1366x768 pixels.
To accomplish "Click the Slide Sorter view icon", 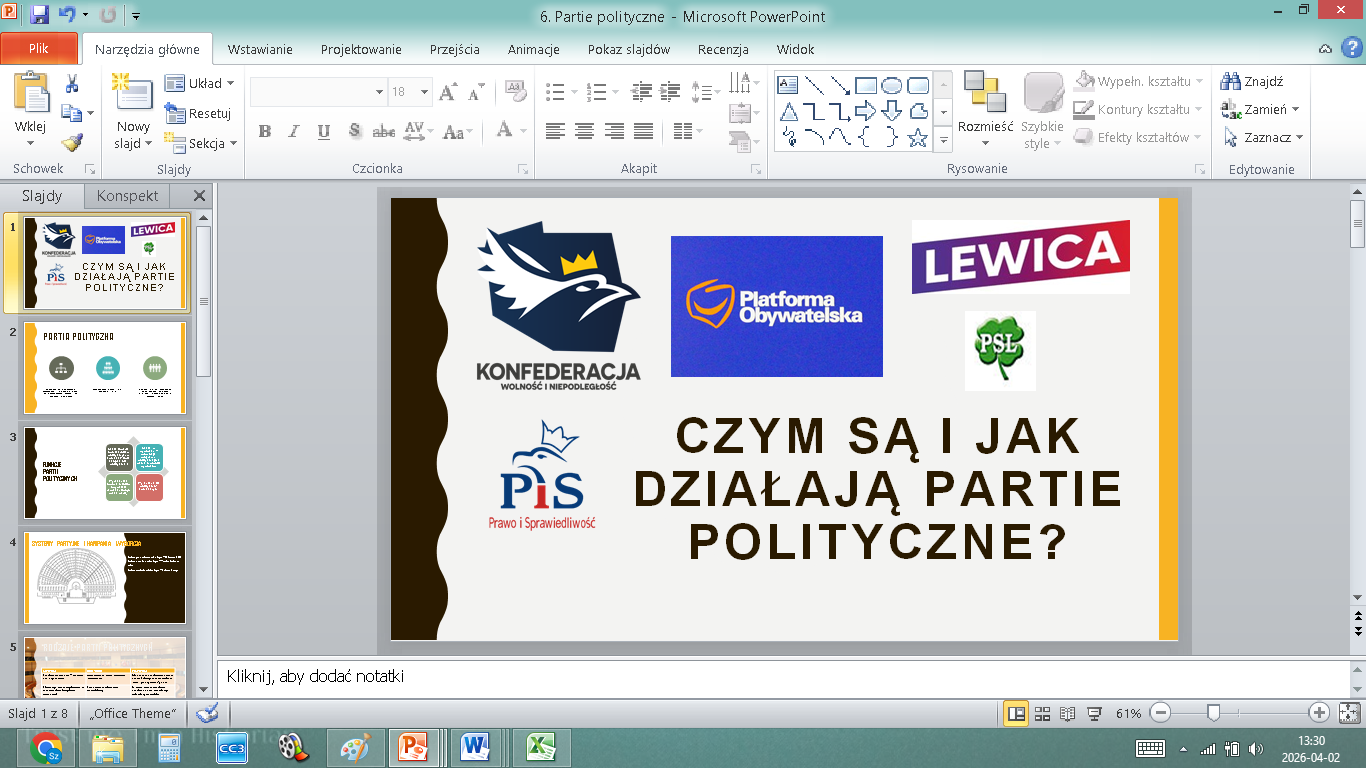I will coord(1042,713).
